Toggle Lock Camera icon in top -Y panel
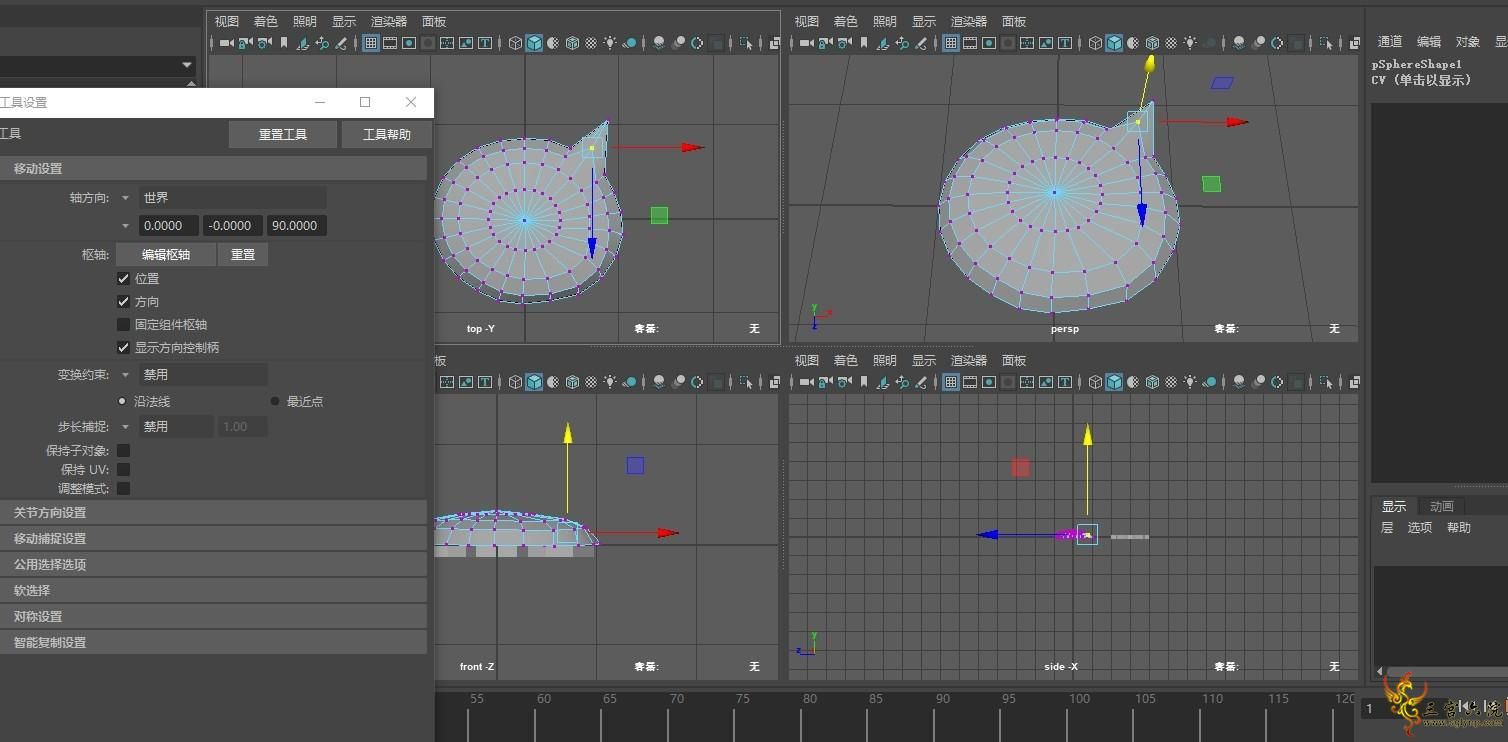This screenshot has height=742, width=1508. 246,43
